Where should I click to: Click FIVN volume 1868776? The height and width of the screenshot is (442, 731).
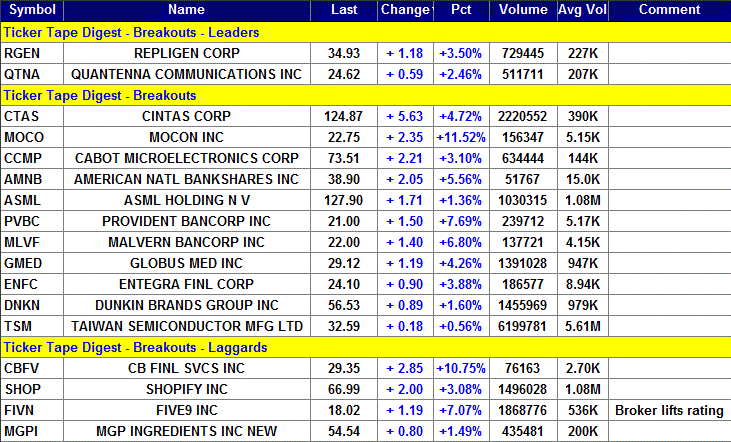click(523, 410)
